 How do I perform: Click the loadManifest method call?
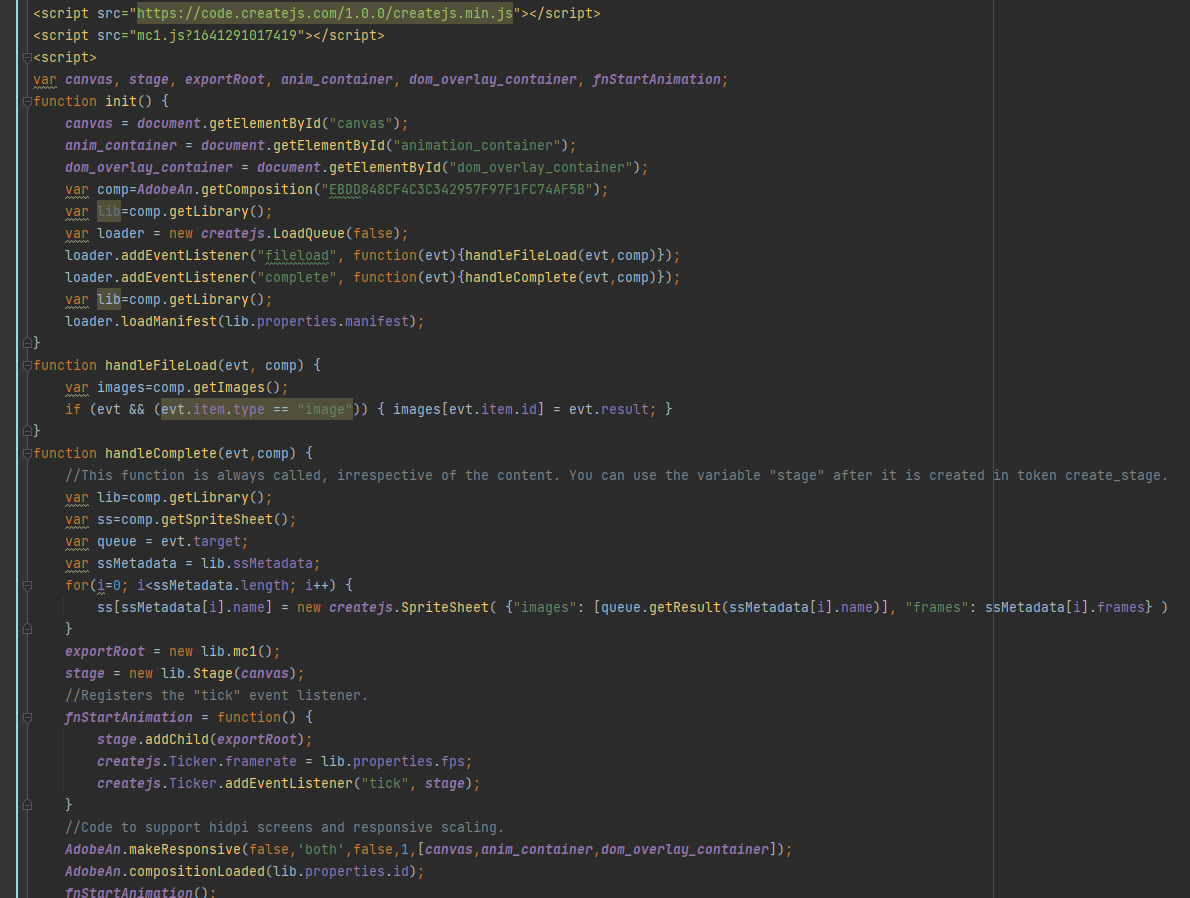[169, 322]
